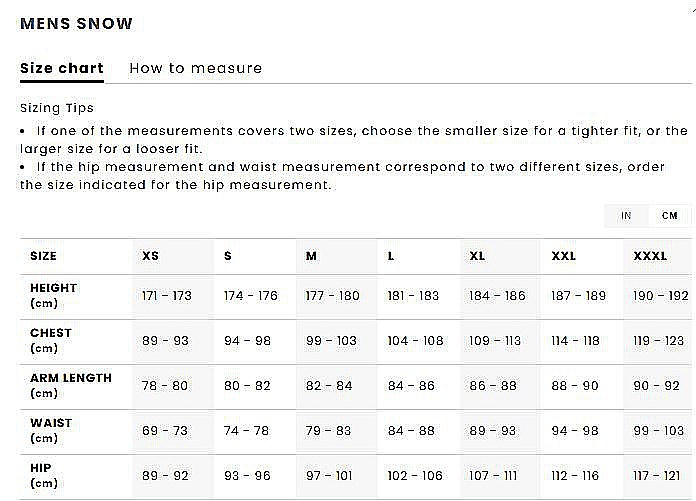Click the MENS SNOW heading

[76, 23]
